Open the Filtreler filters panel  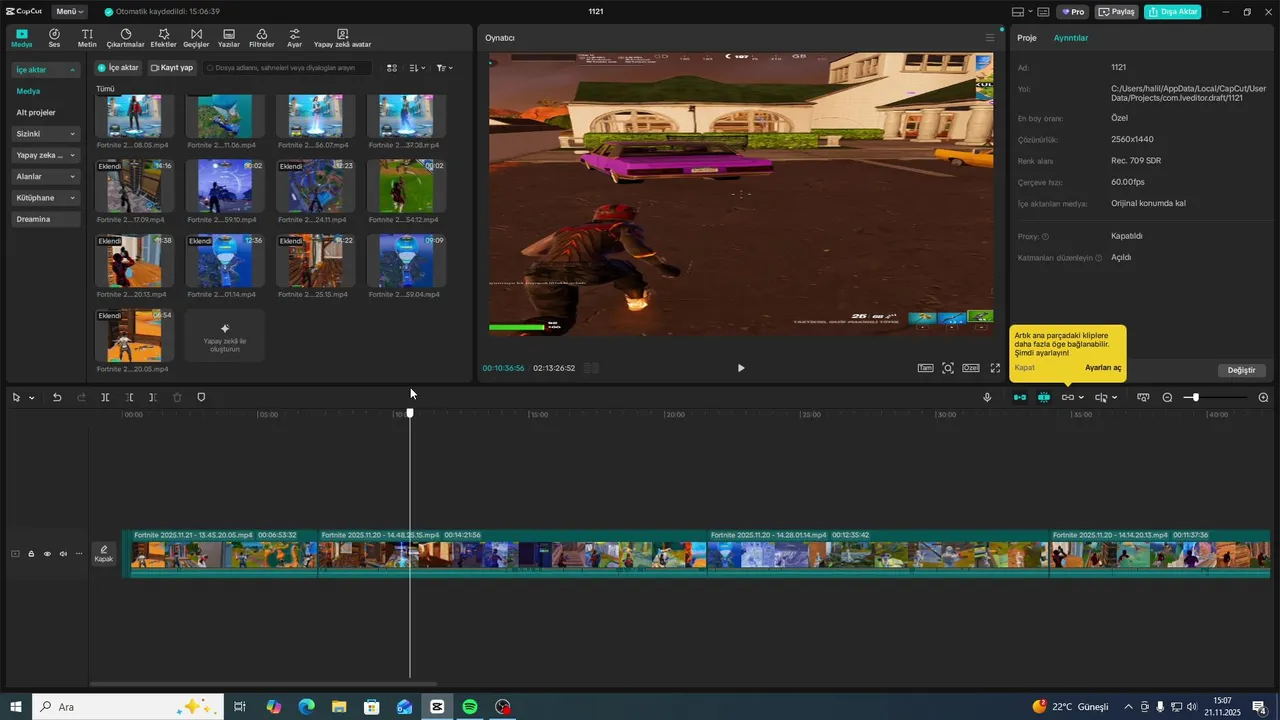click(x=261, y=38)
